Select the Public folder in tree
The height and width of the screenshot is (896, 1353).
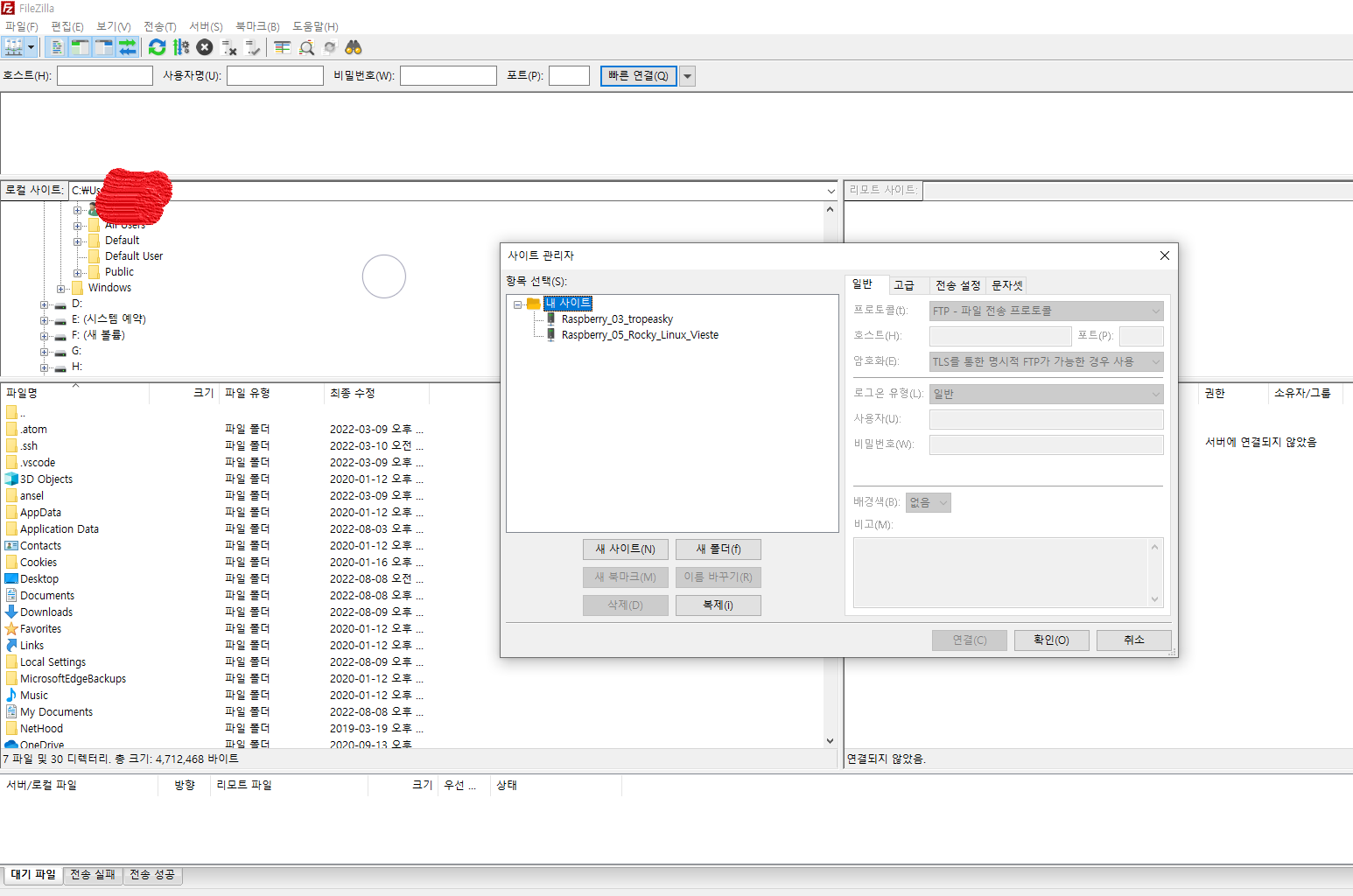pos(119,272)
